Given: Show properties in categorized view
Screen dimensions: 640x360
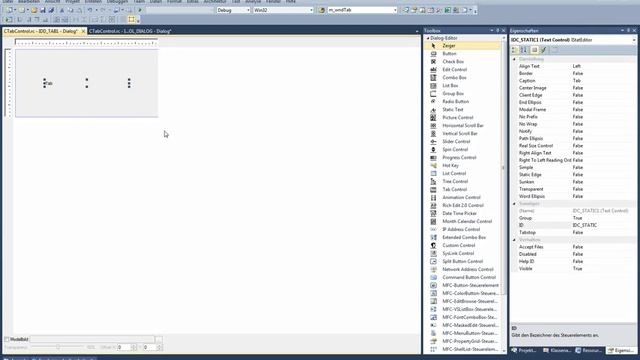Looking at the screenshot, I should (515, 50).
